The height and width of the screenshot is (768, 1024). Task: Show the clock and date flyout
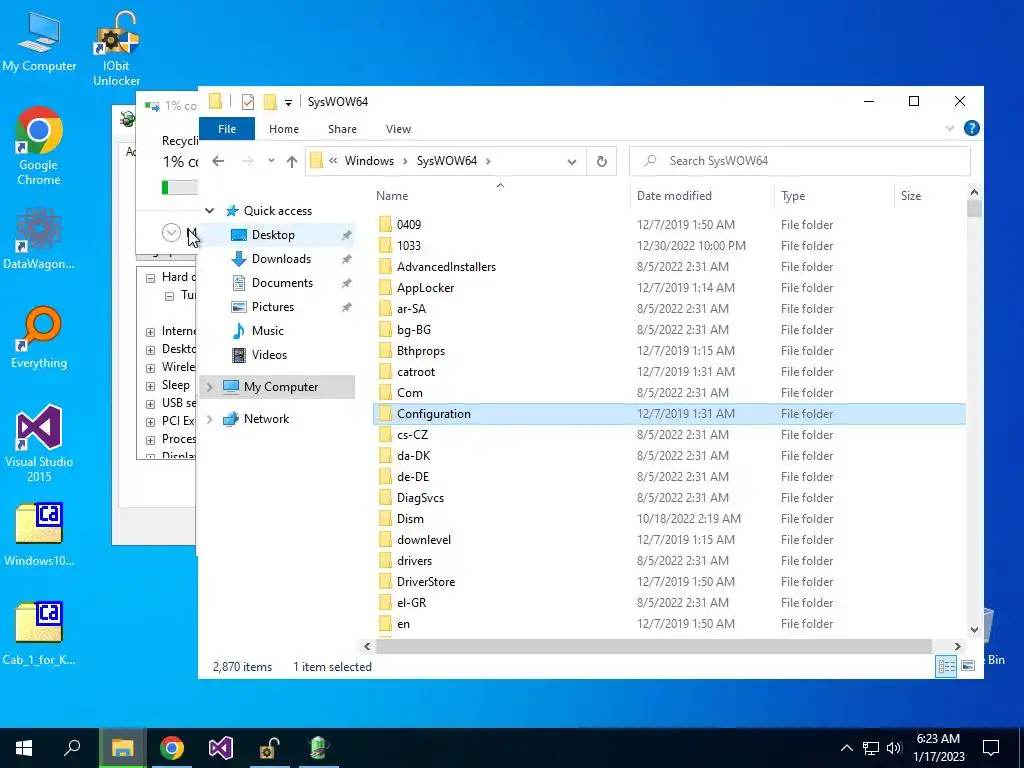tap(938, 748)
